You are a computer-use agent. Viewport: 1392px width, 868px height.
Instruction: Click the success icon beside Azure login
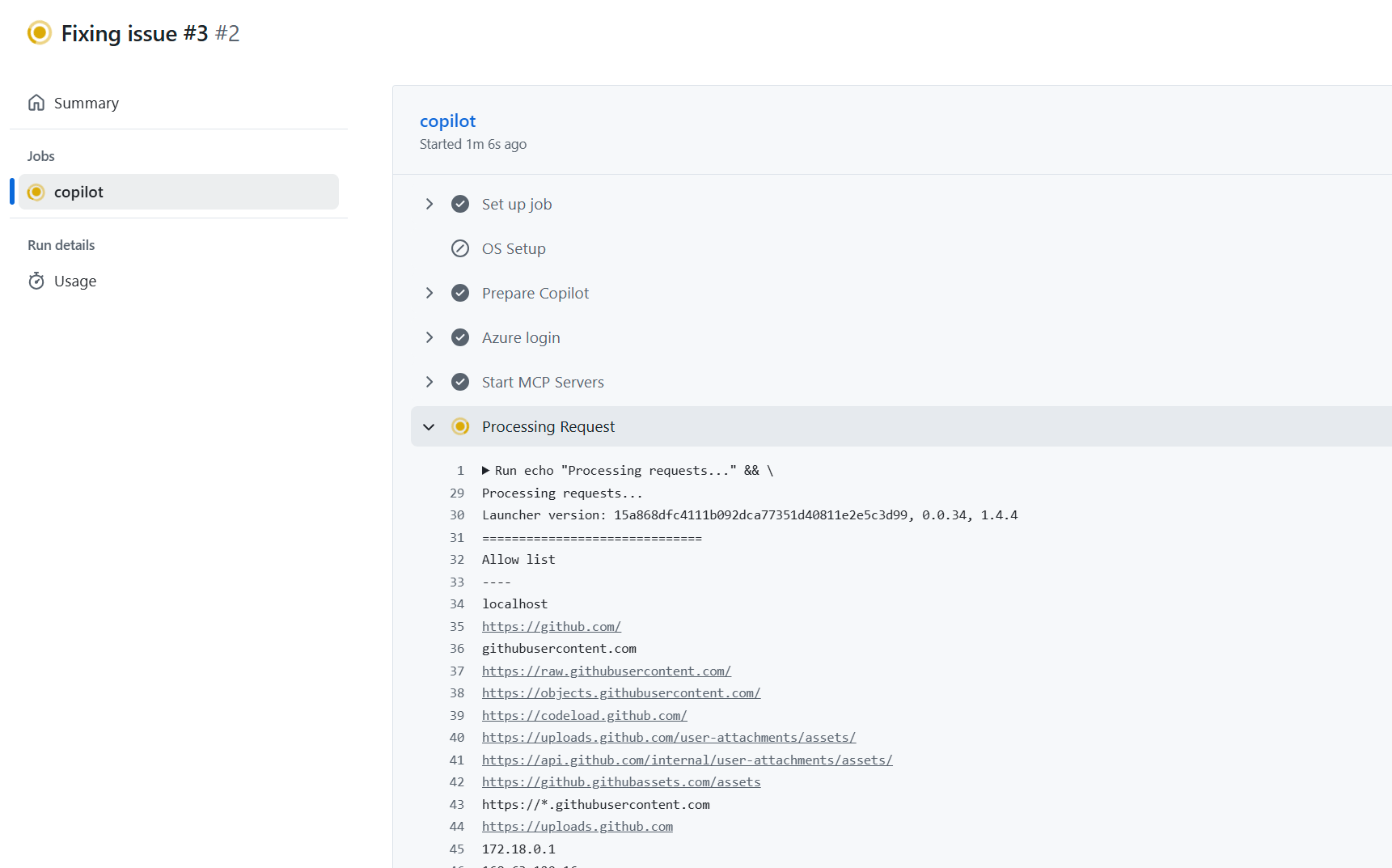tap(459, 337)
